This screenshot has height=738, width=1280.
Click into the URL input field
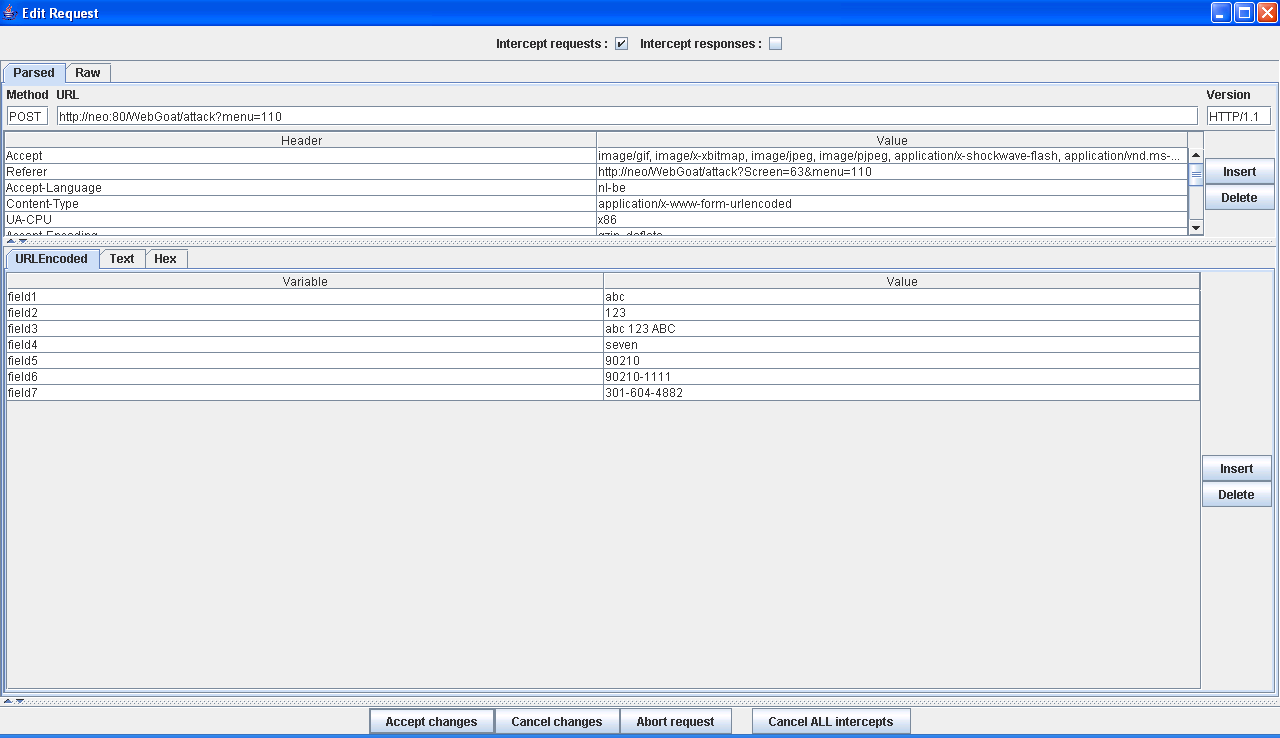[626, 116]
